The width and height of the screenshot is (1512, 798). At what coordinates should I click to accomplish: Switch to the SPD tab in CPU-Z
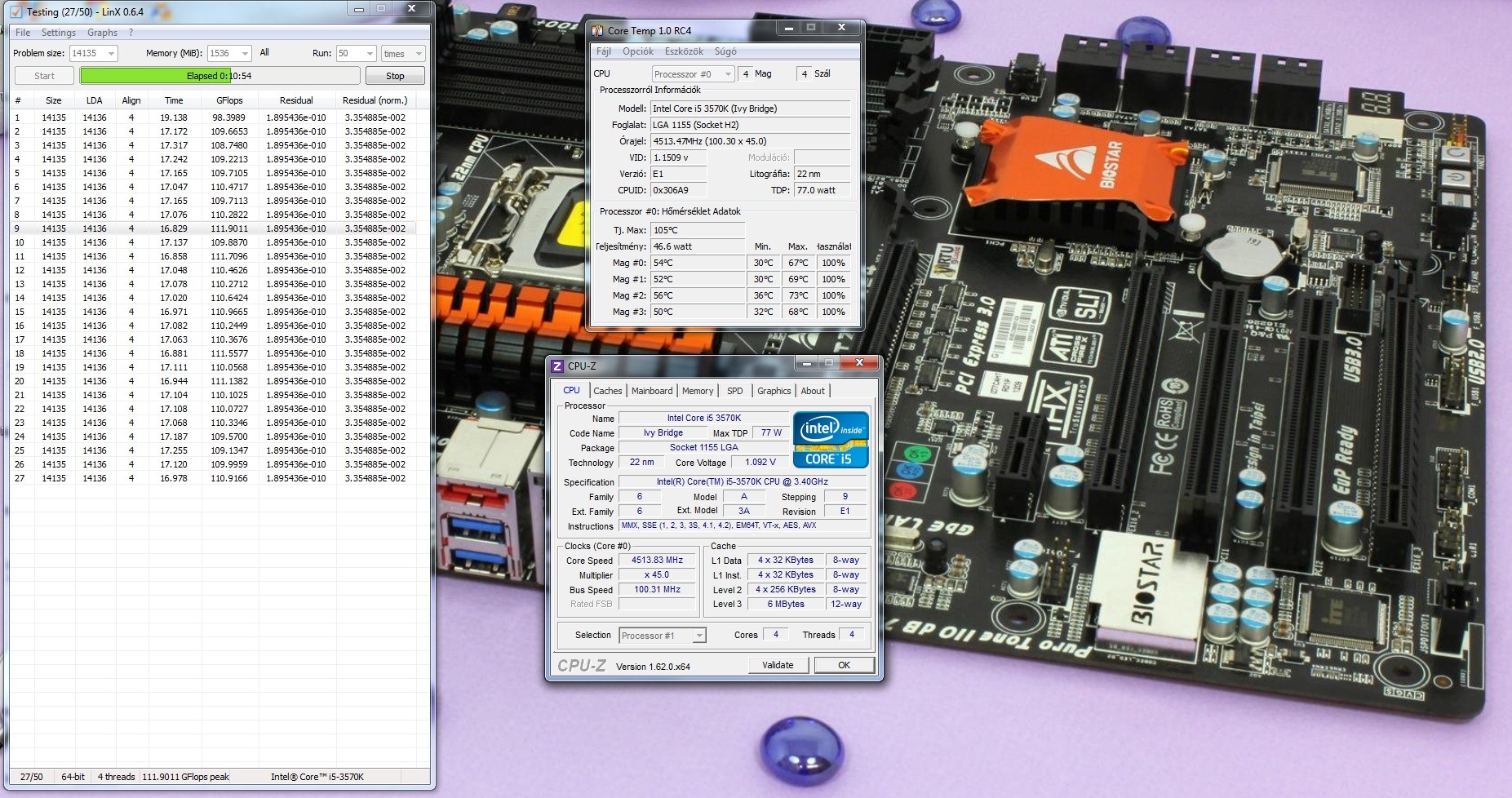[x=735, y=391]
